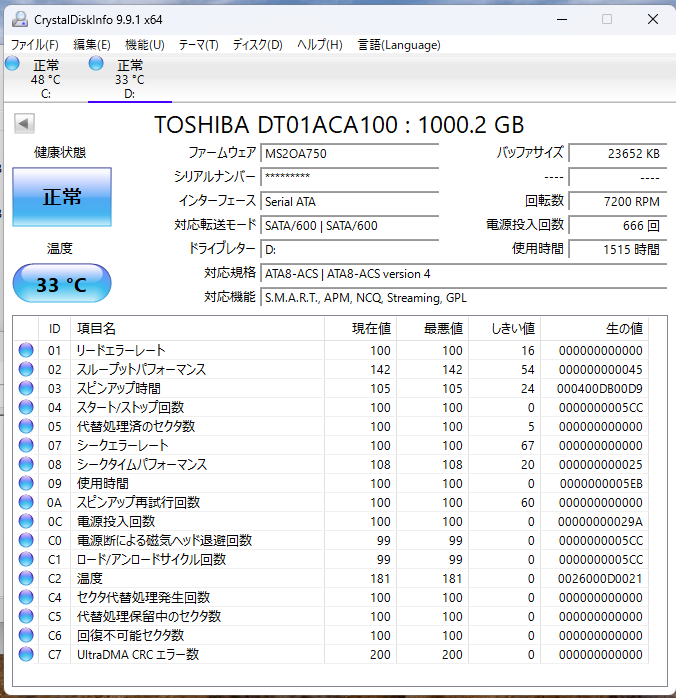Click status orb for attribute C4 セクタ代替処理発生回数
Screen dimensions: 676x698
[x=26, y=597]
